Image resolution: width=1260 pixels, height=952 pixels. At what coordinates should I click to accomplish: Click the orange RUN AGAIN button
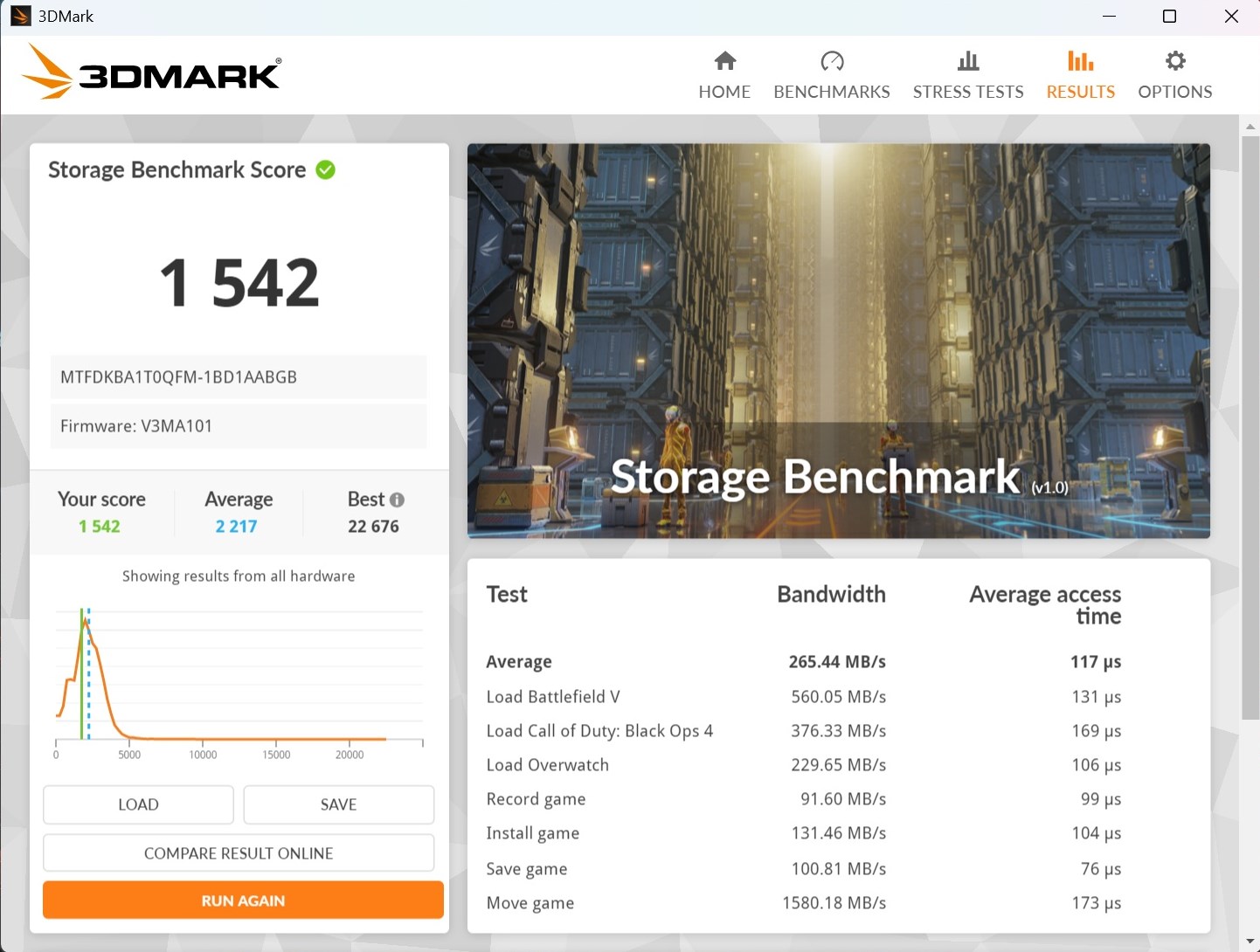pyautogui.click(x=243, y=900)
